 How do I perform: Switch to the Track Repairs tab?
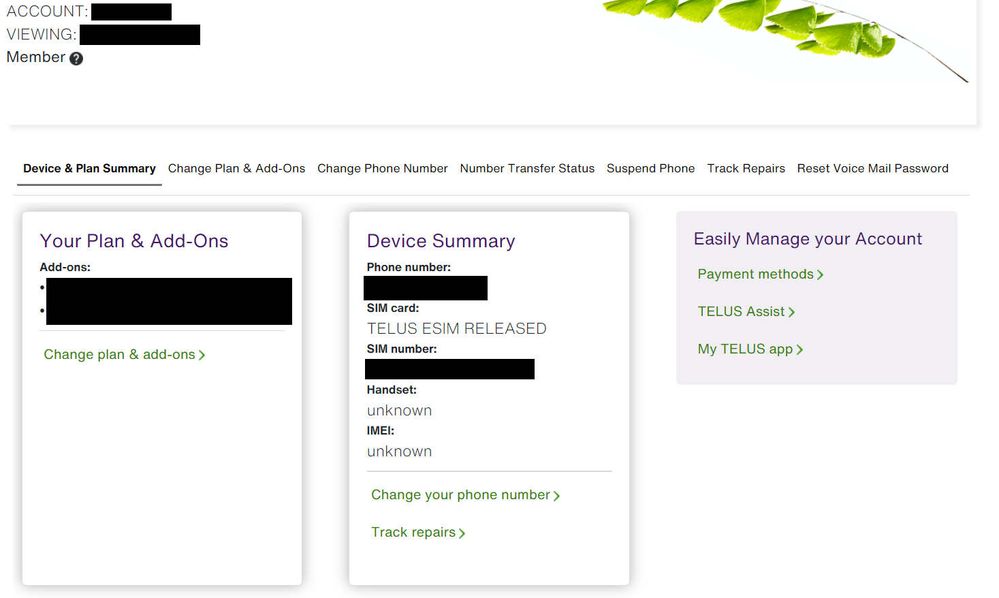(x=745, y=168)
